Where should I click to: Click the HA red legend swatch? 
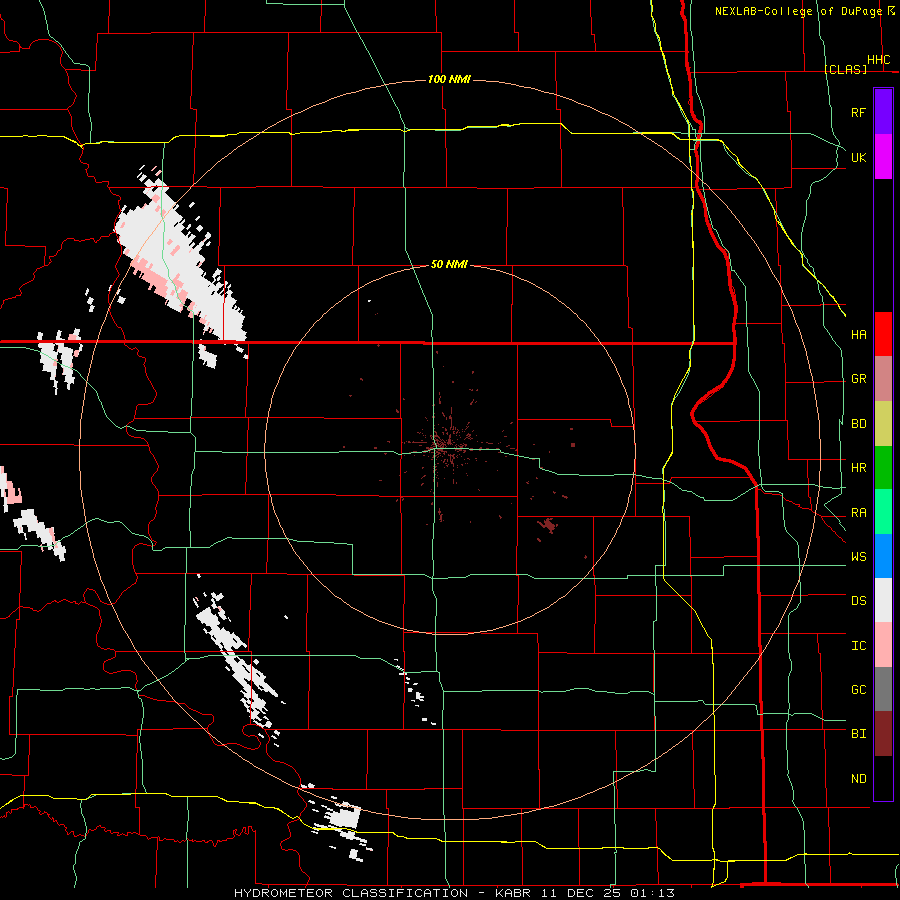pyautogui.click(x=883, y=334)
